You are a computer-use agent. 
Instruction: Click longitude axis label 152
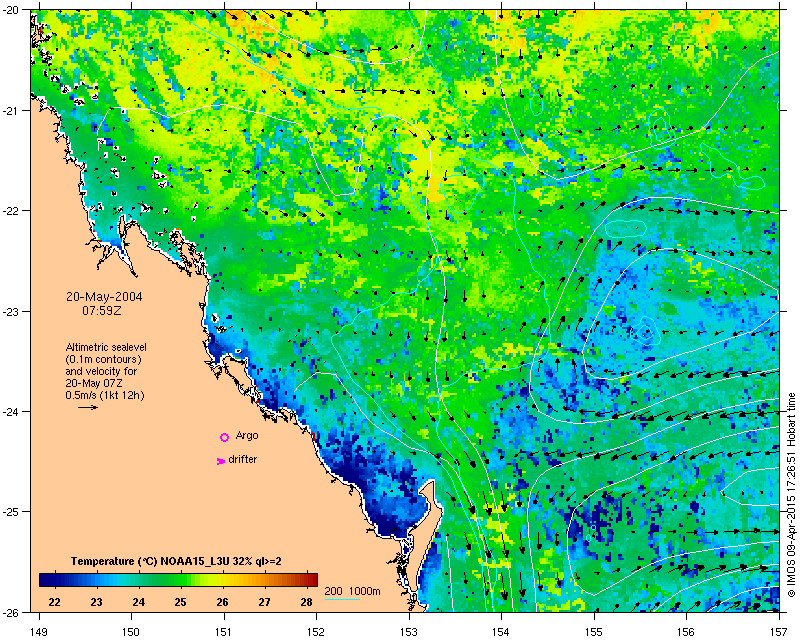tap(316, 632)
